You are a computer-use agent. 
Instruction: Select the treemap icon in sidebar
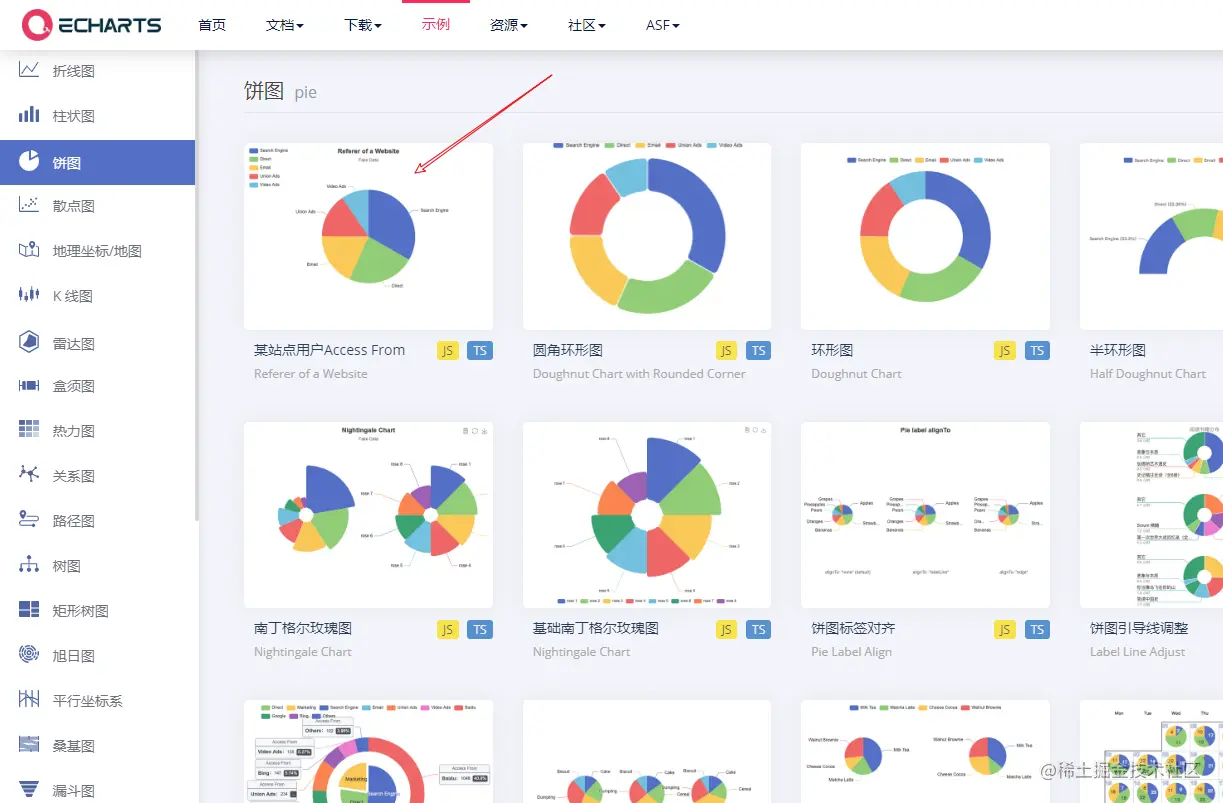click(x=29, y=610)
